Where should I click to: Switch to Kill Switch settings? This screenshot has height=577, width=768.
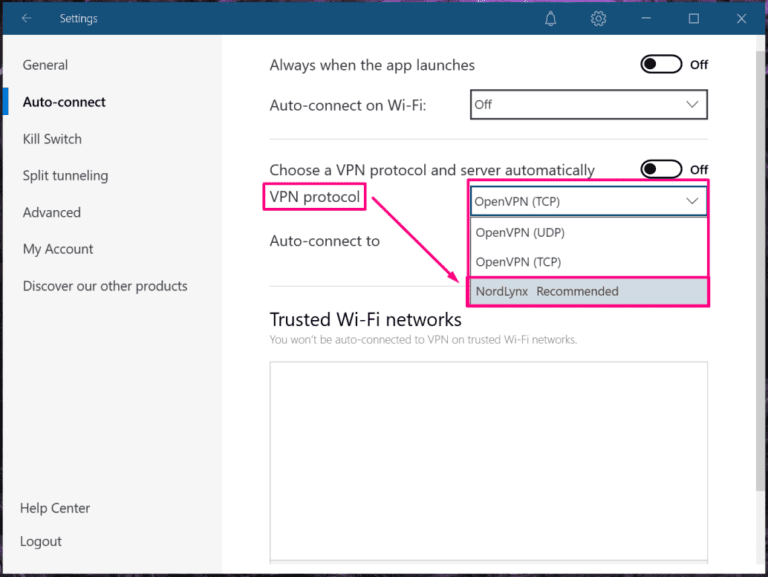point(52,139)
